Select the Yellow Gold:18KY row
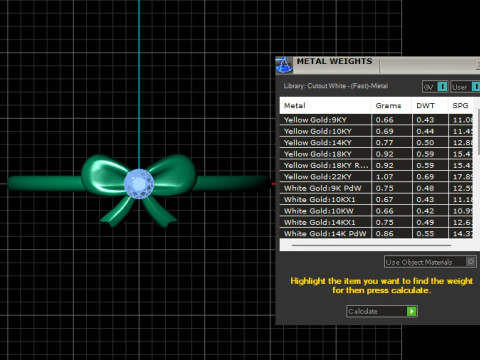 [x=376, y=154]
